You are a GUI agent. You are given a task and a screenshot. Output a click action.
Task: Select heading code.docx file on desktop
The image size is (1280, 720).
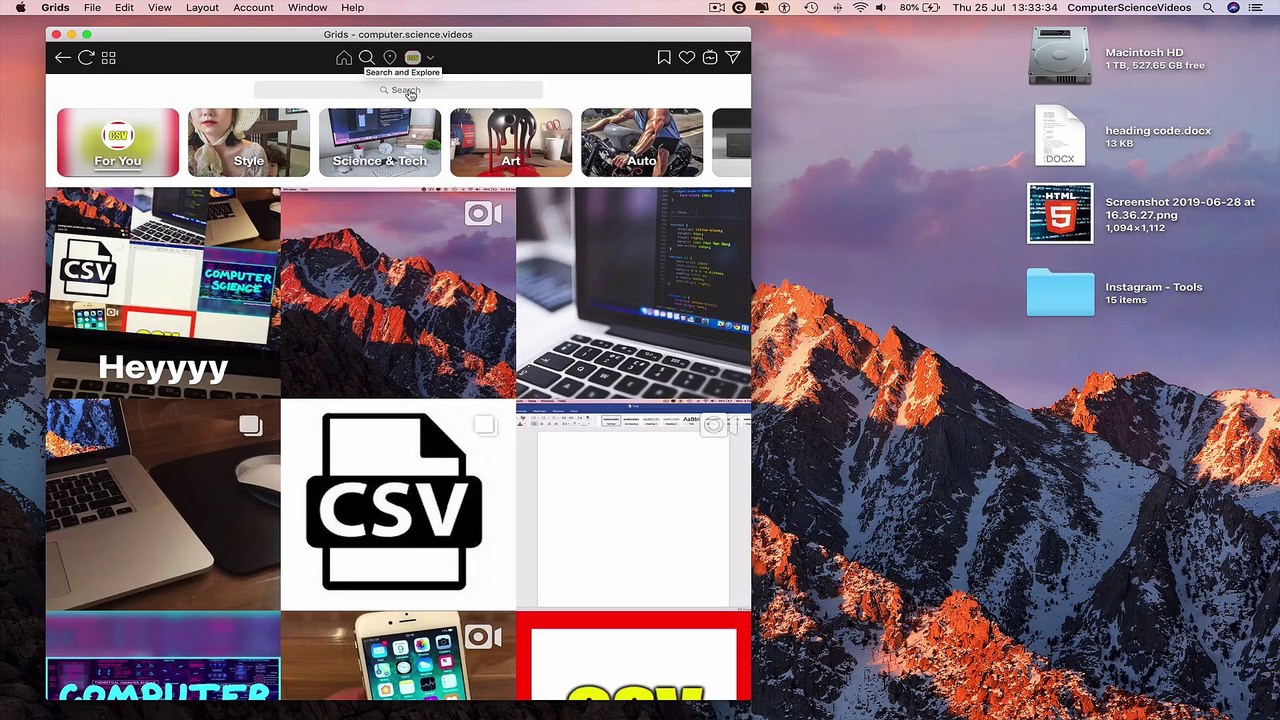pyautogui.click(x=1060, y=136)
